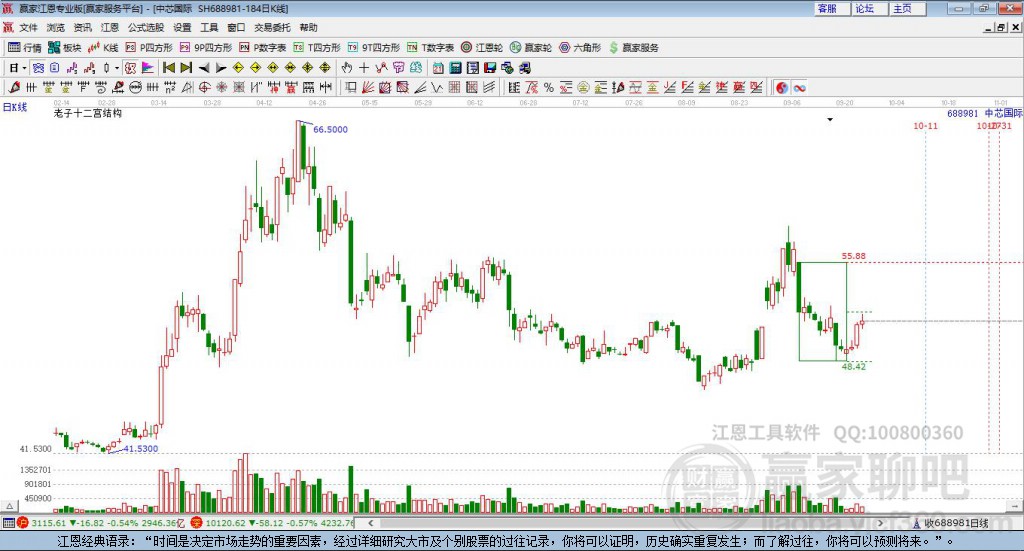Click the 66.5000 high price label

(x=330, y=129)
